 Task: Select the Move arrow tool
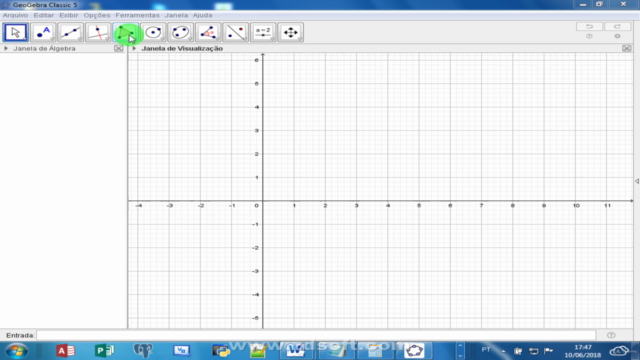pos(16,32)
